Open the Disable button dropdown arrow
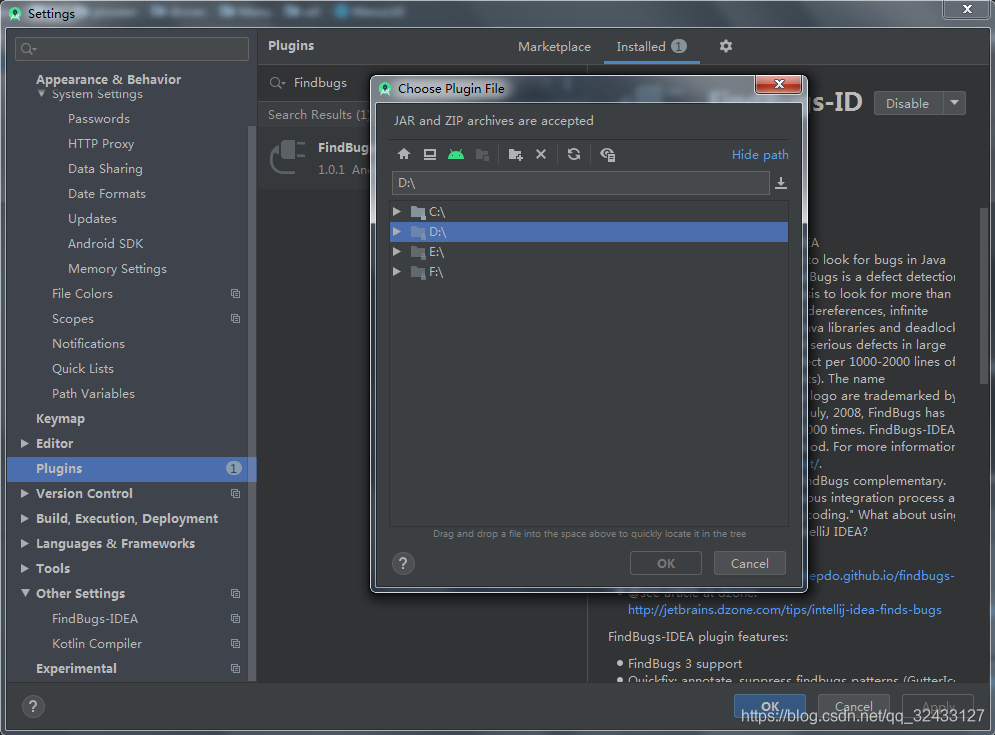Viewport: 995px width, 735px height. point(954,103)
